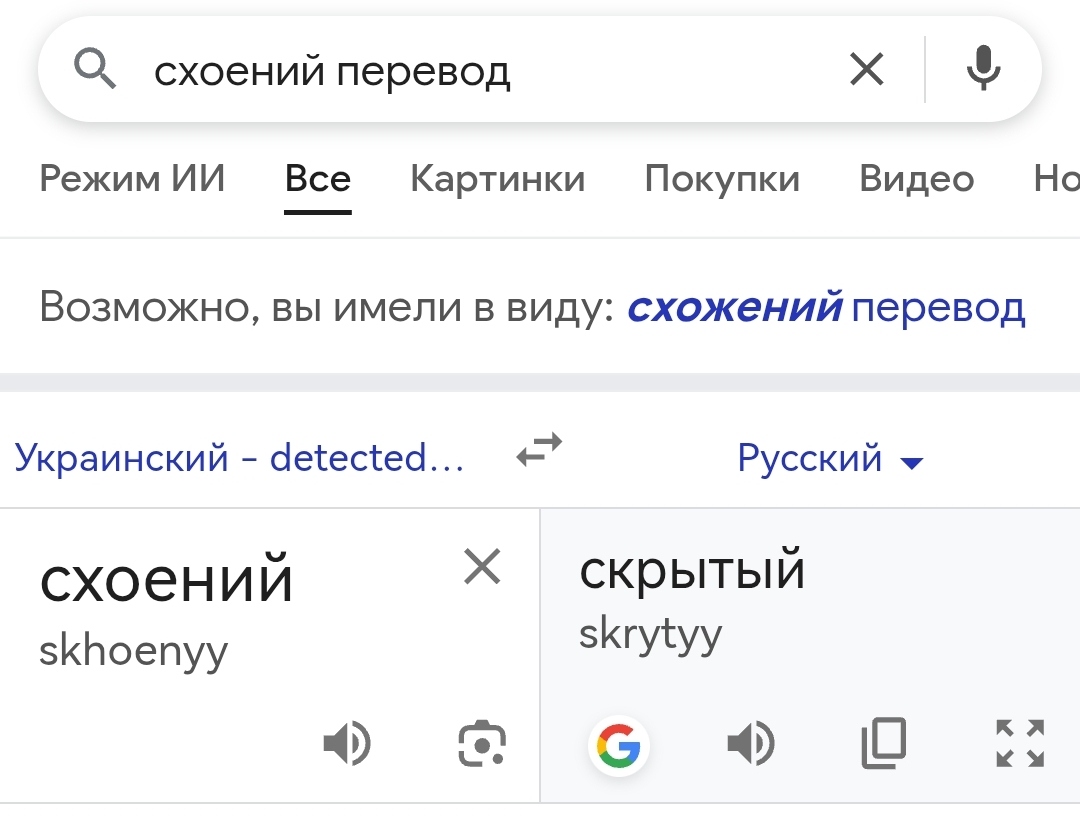
Task: Expand translation to fullscreen
Action: [x=1020, y=743]
